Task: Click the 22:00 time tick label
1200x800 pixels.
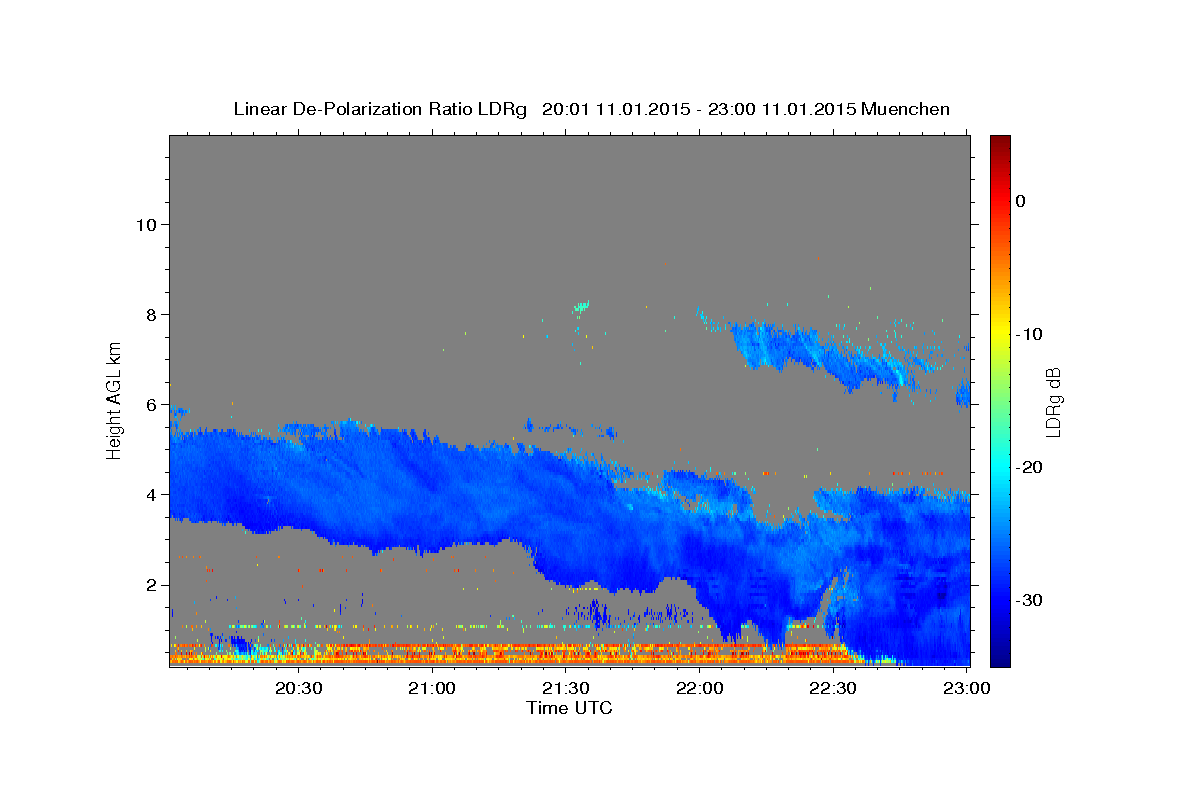Action: click(699, 688)
